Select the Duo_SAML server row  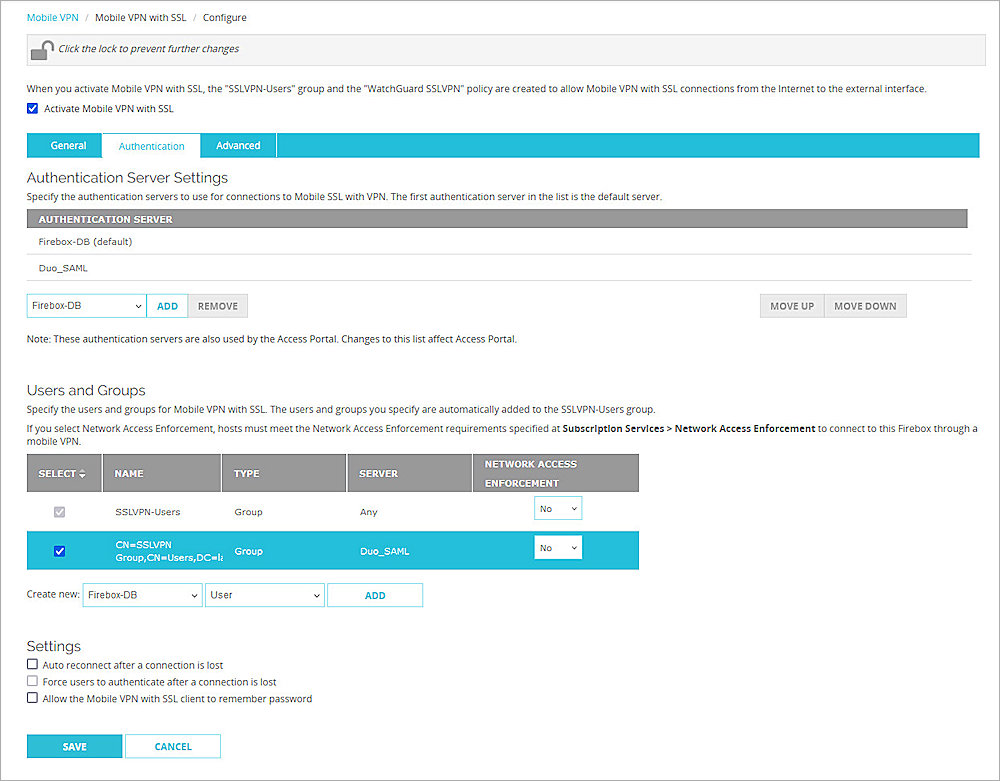click(62, 268)
